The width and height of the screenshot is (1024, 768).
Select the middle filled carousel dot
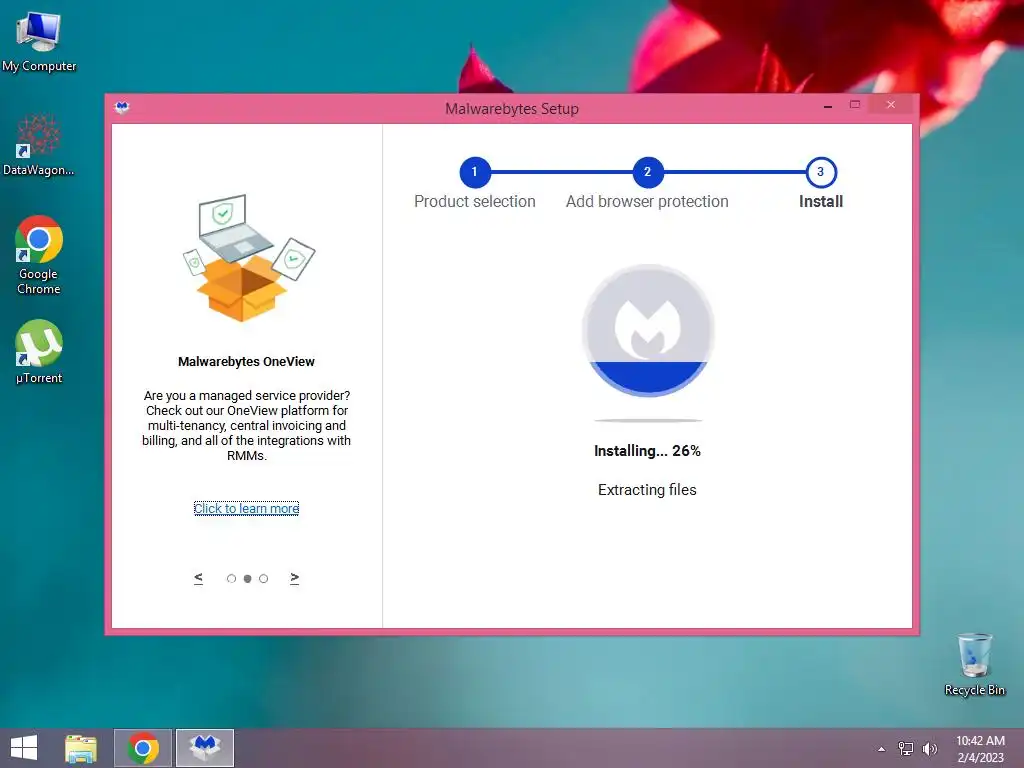click(x=248, y=579)
